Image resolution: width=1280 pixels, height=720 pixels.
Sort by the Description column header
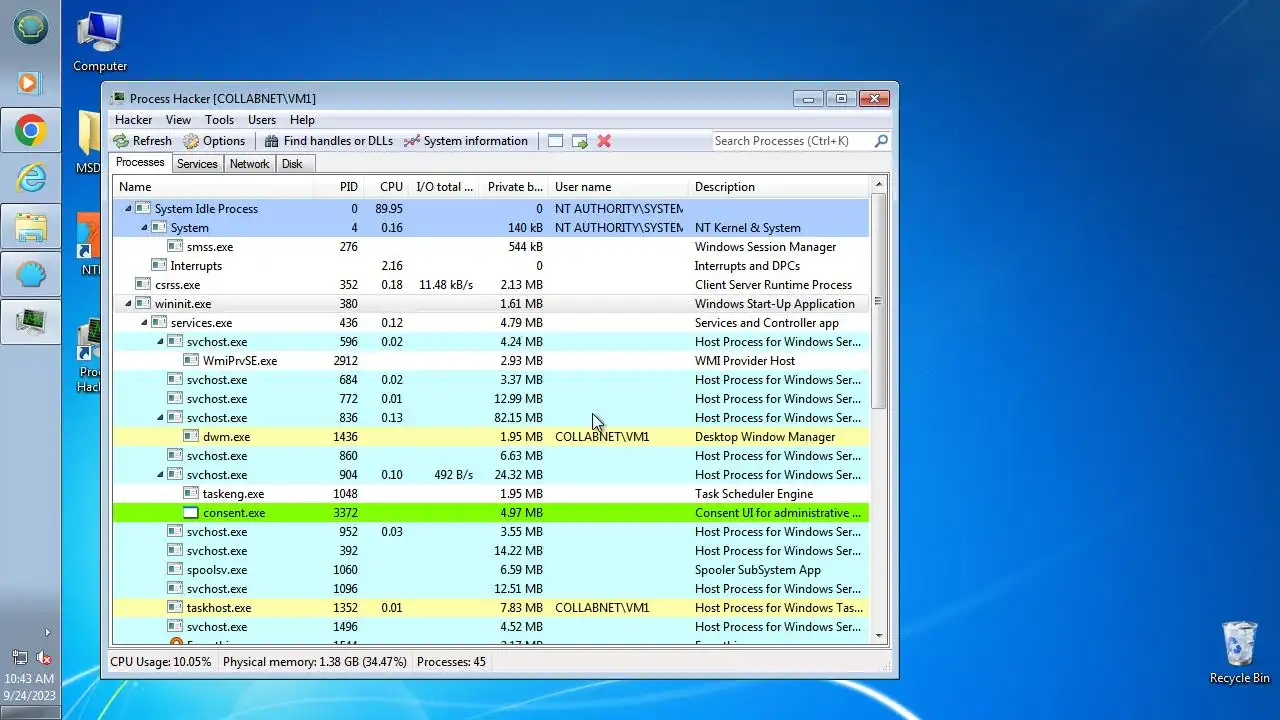tap(780, 187)
